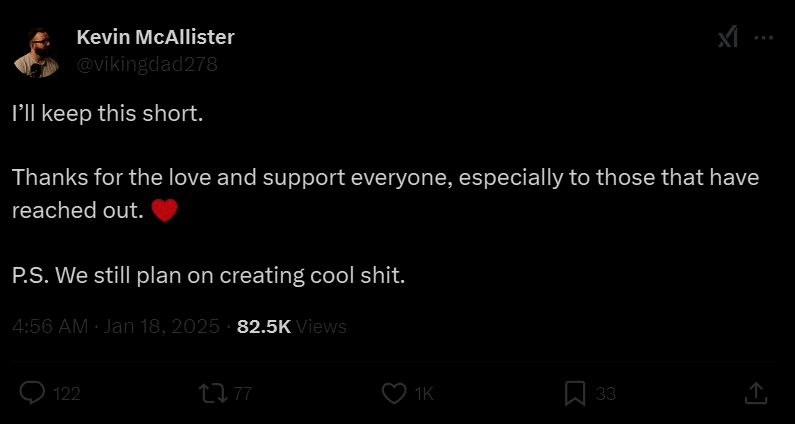Click the 1K likes count
The image size is (795, 424).
pos(424,394)
